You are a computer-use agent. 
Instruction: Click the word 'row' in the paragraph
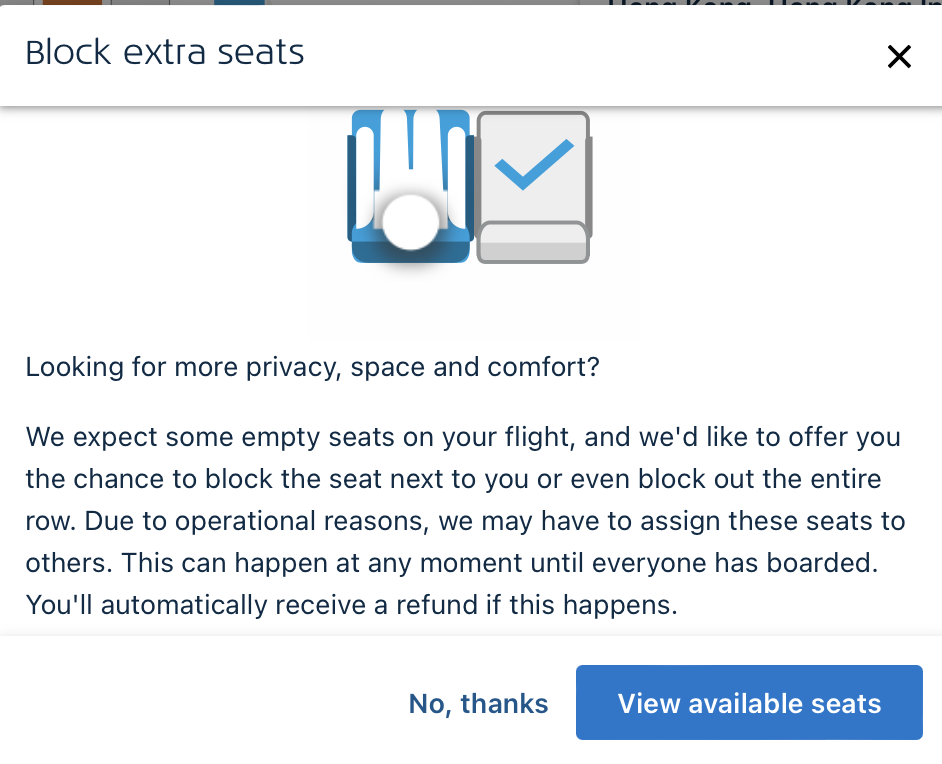click(47, 521)
